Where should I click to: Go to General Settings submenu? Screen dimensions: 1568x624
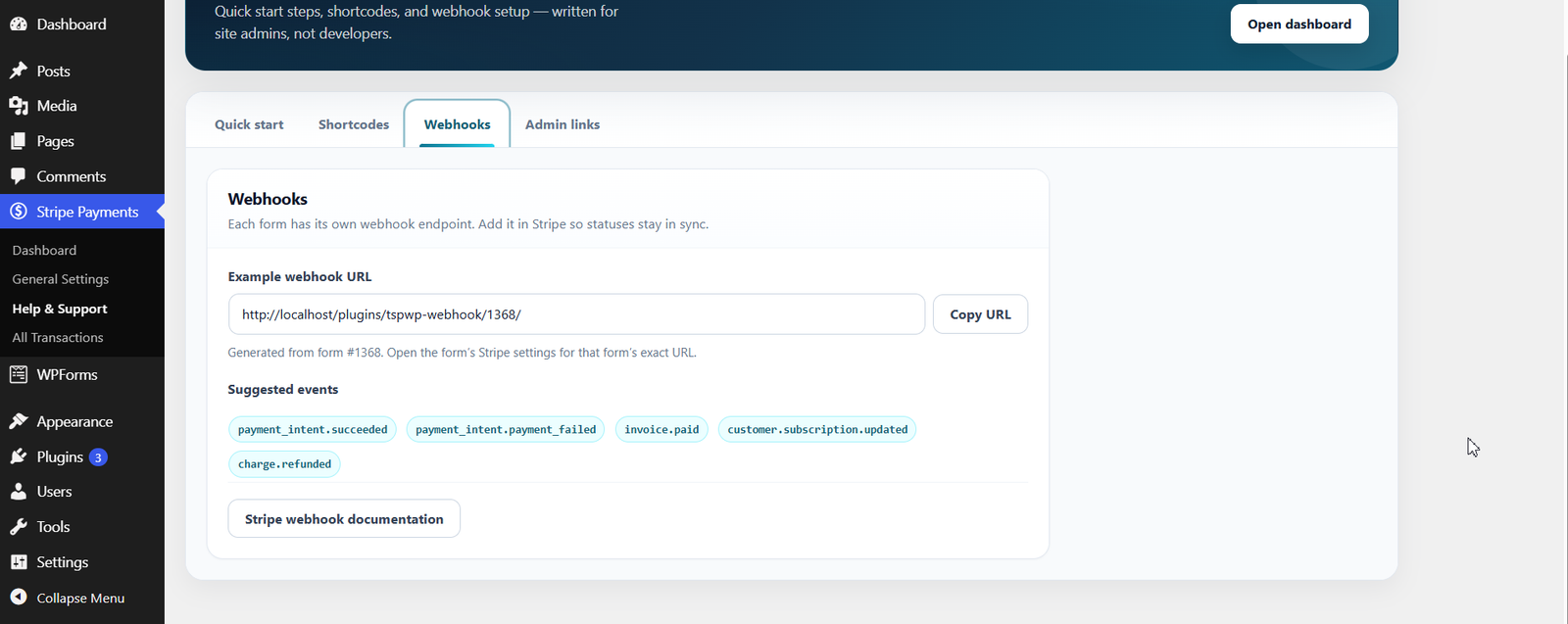point(60,279)
